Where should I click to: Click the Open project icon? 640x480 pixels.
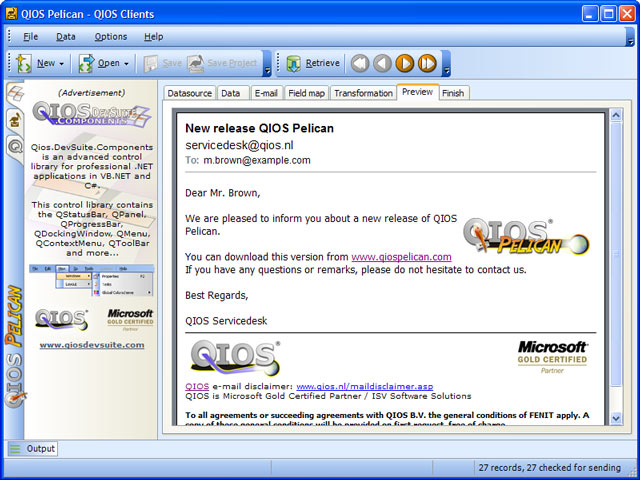pyautogui.click(x=86, y=63)
